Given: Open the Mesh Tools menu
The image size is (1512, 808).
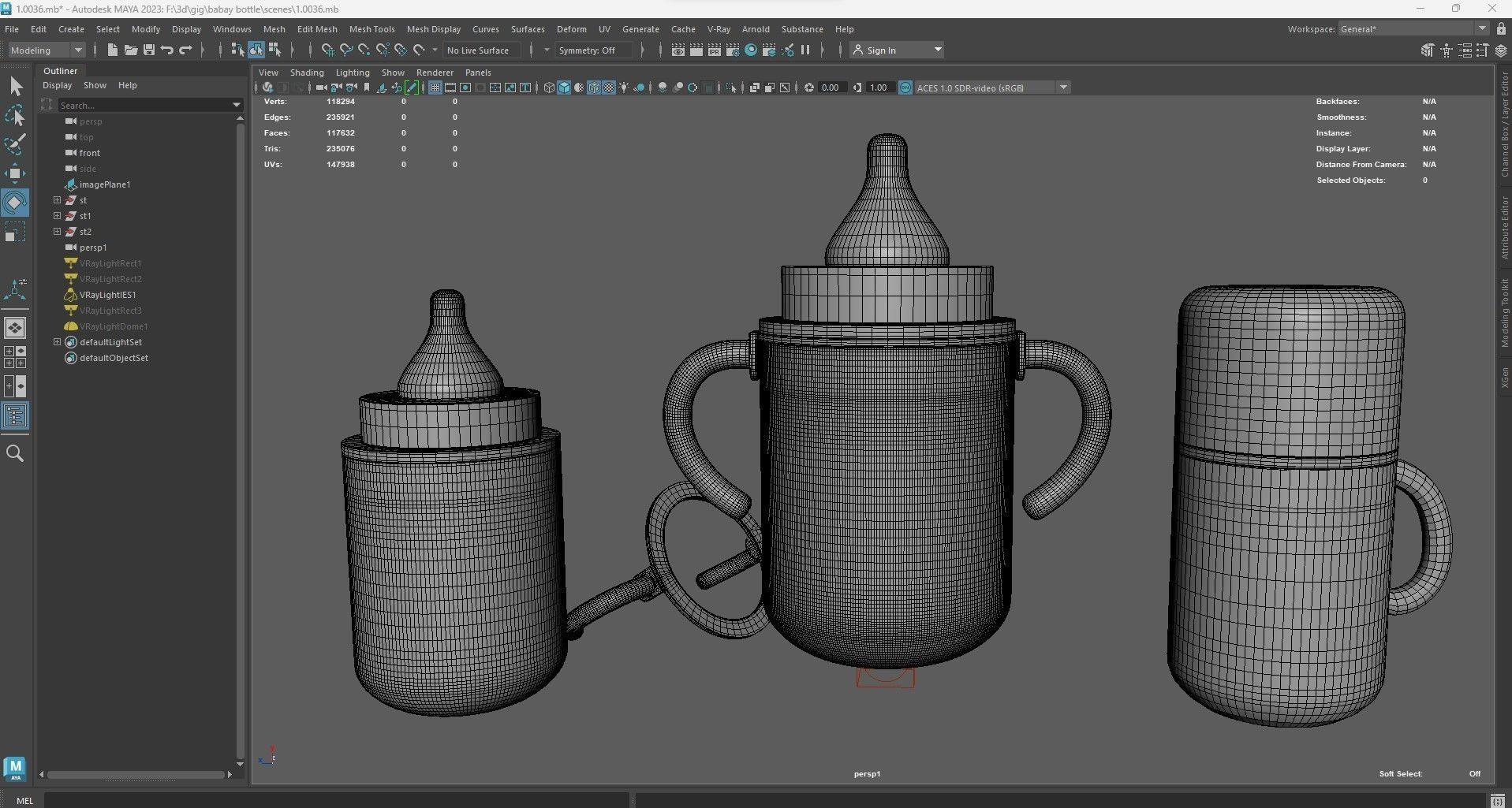Looking at the screenshot, I should [x=371, y=29].
